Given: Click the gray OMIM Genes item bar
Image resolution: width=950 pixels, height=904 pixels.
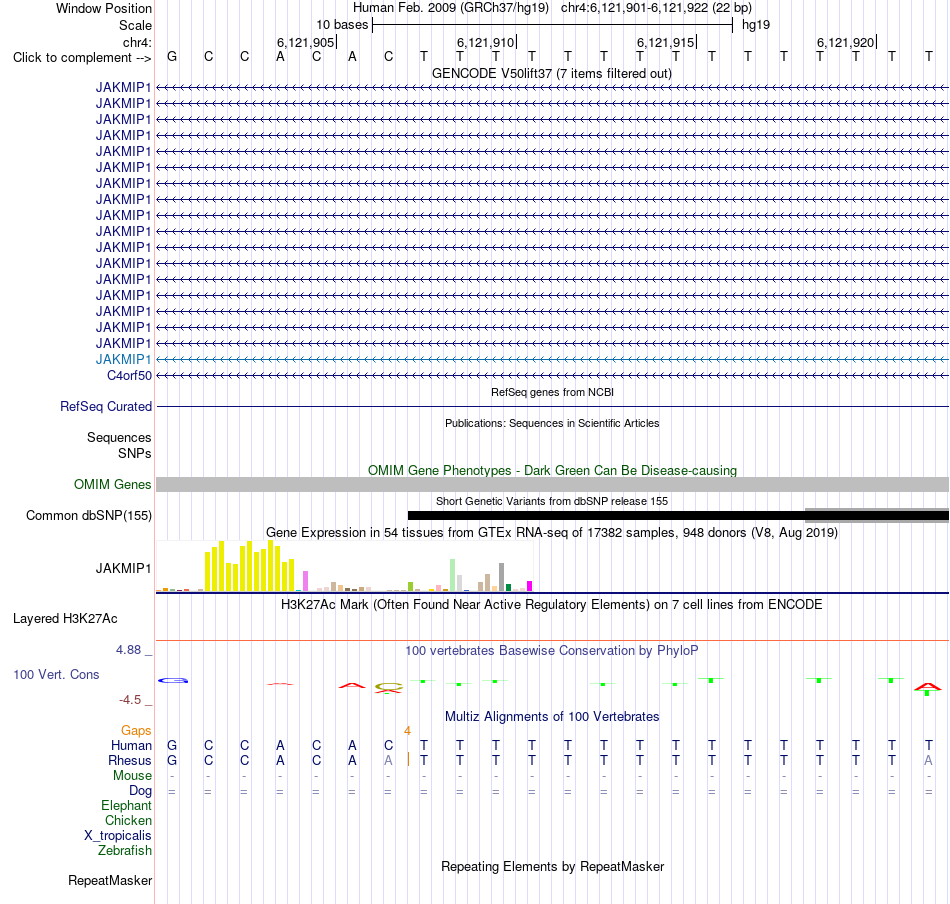Looking at the screenshot, I should point(552,485).
